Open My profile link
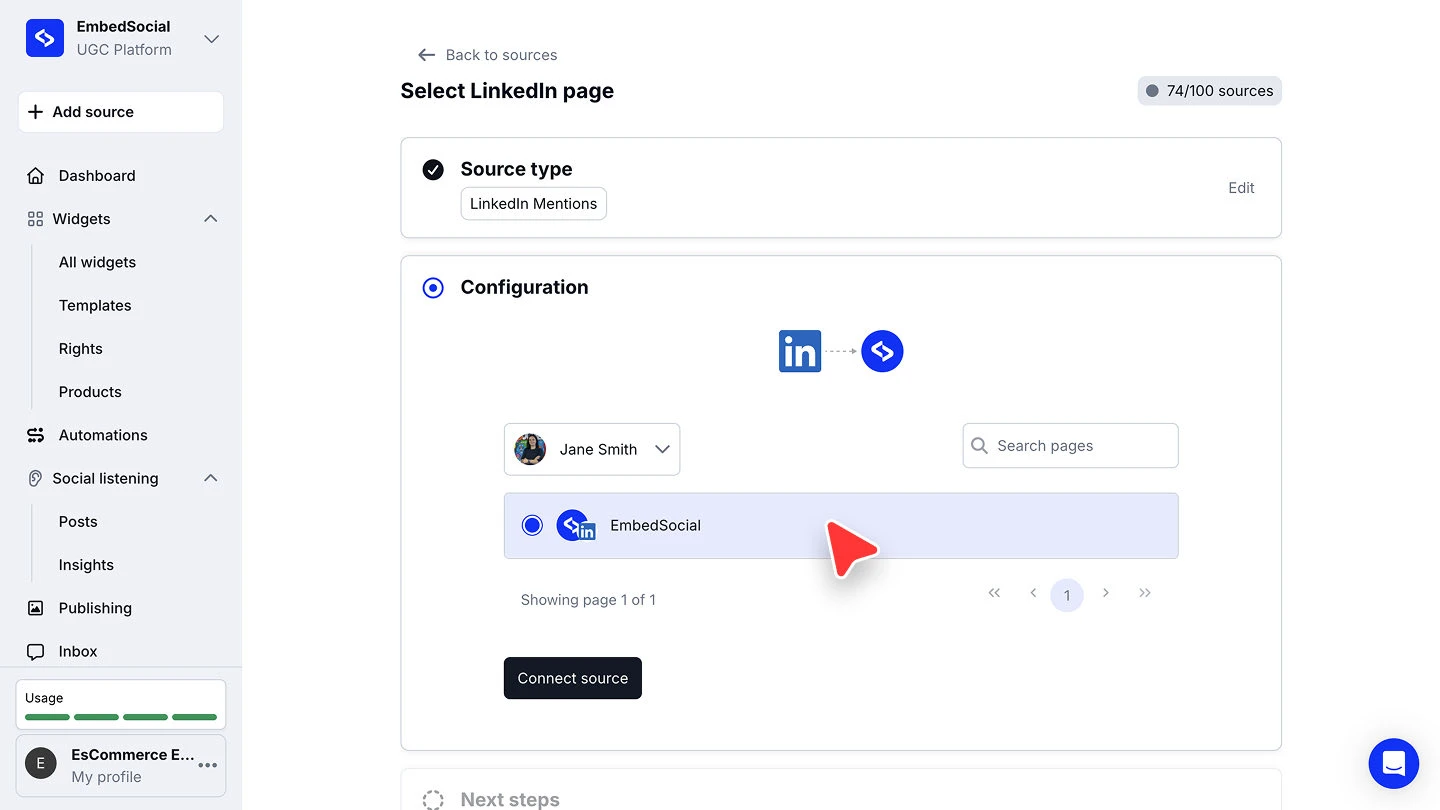The height and width of the screenshot is (810, 1440). (x=106, y=777)
